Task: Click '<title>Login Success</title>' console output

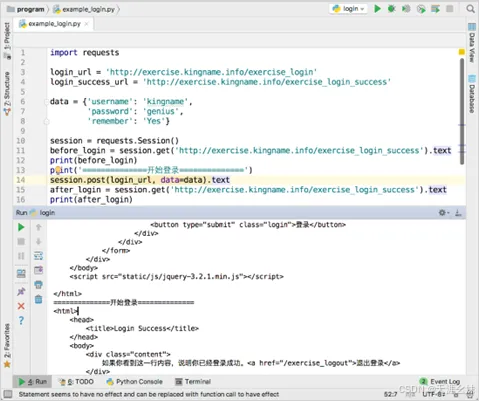Action: (142, 328)
